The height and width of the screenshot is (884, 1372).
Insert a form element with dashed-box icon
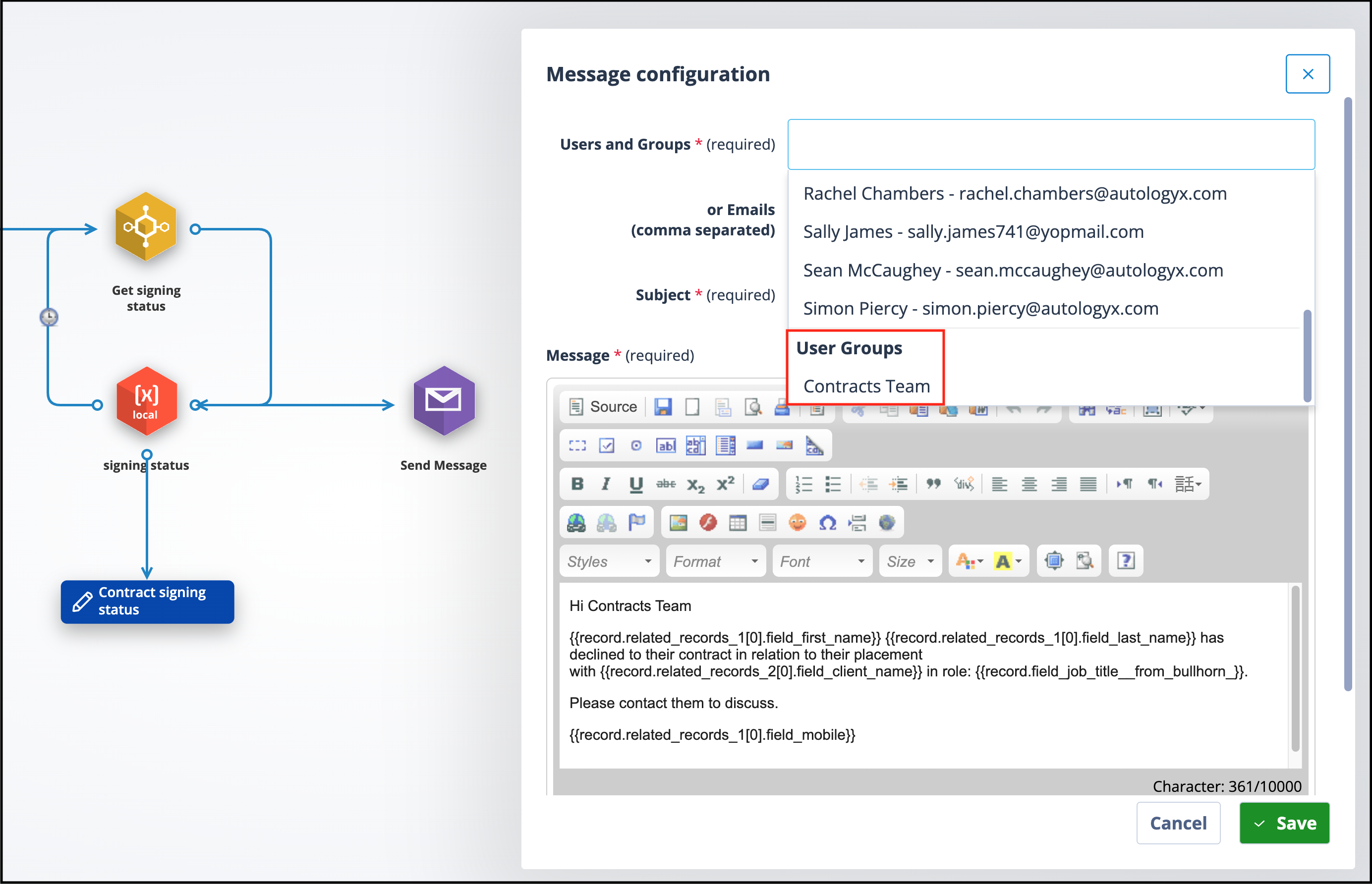point(577,446)
